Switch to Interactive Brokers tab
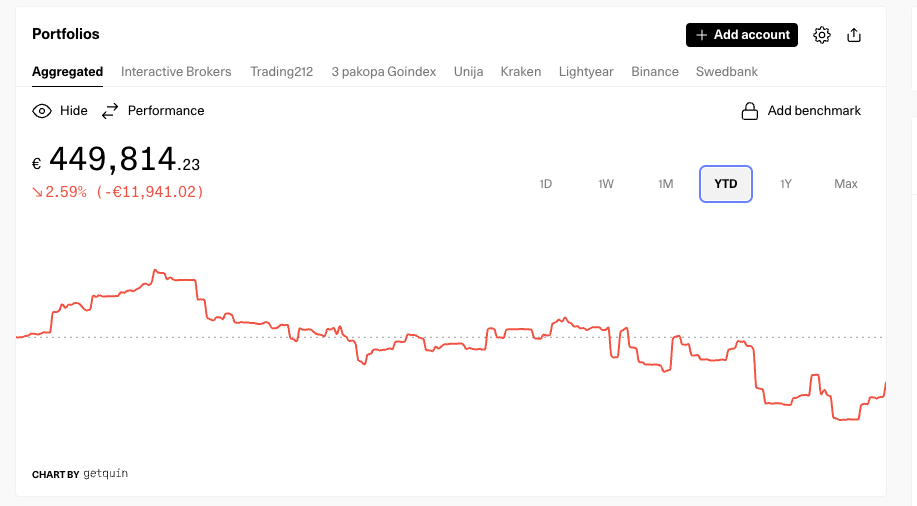 (176, 72)
